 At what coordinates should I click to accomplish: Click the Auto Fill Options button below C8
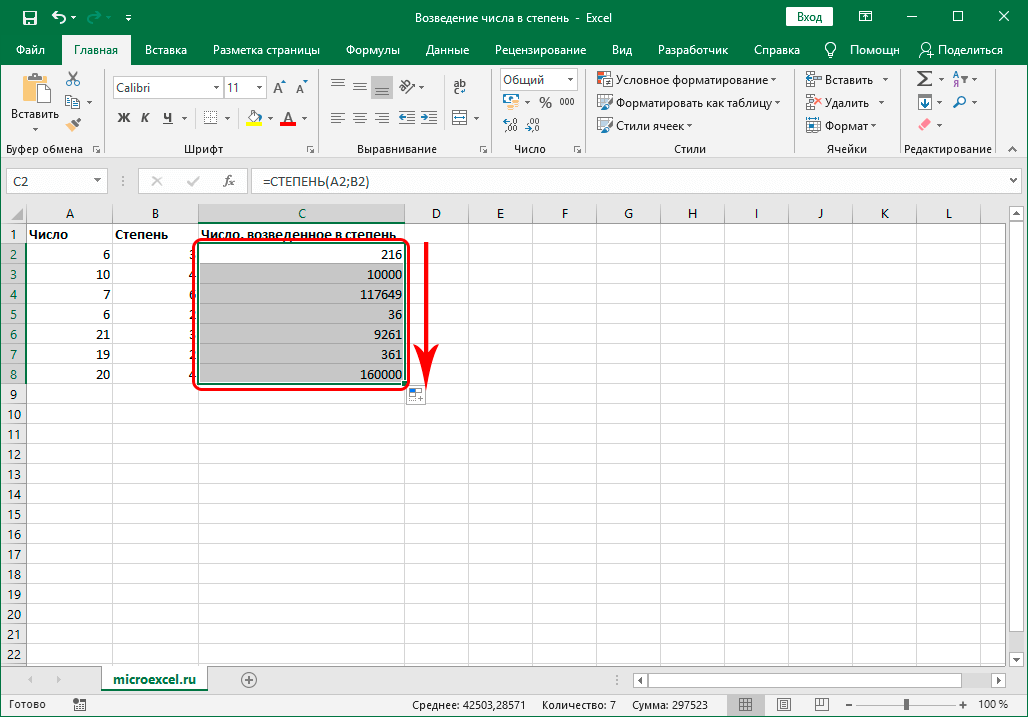click(417, 396)
